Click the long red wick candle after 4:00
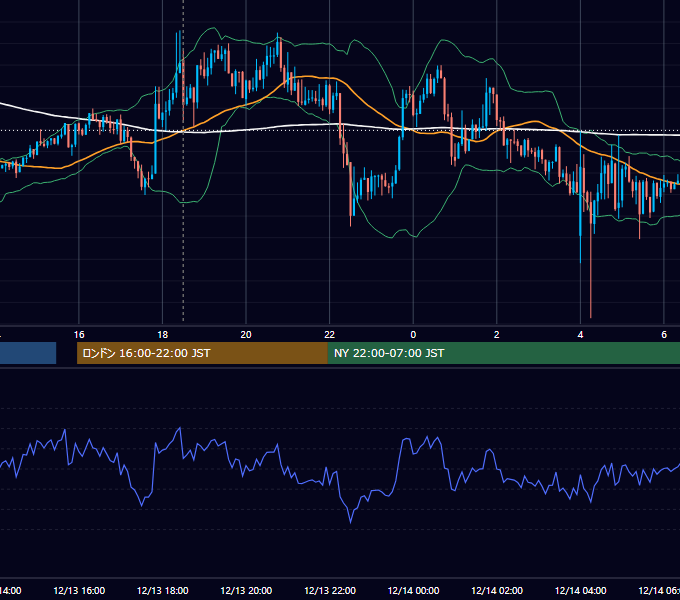The height and width of the screenshot is (600, 680). tap(591, 255)
